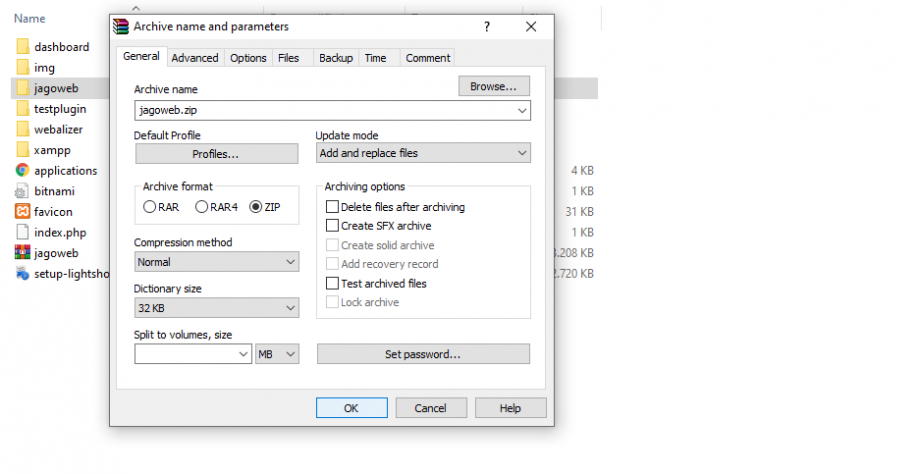Click the Archive name input field
Viewport: 920px width, 474px height.
[x=332, y=110]
